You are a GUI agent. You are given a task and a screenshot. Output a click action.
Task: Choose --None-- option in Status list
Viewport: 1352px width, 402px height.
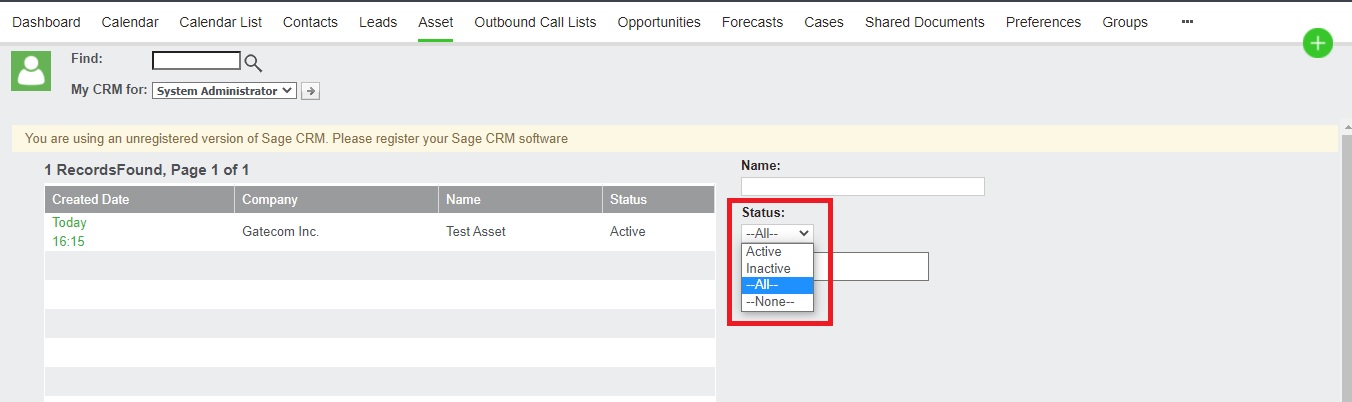tap(777, 302)
